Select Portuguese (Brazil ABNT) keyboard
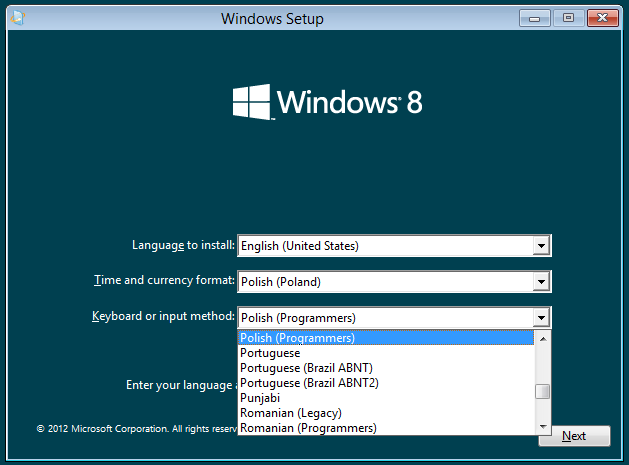Viewport: 629px width, 465px height. [x=306, y=368]
